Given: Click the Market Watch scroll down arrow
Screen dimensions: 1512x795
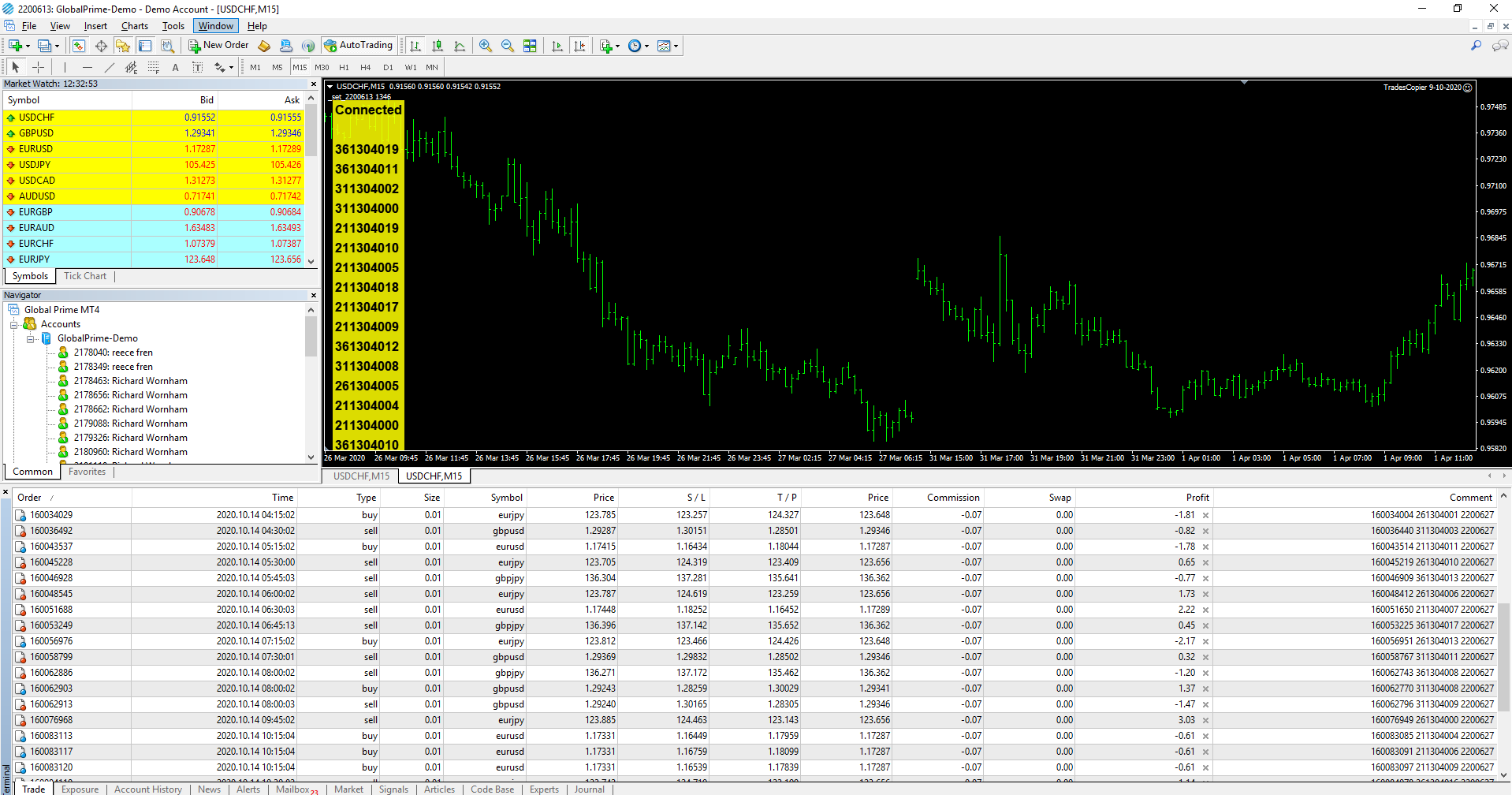Looking at the screenshot, I should 311,261.
